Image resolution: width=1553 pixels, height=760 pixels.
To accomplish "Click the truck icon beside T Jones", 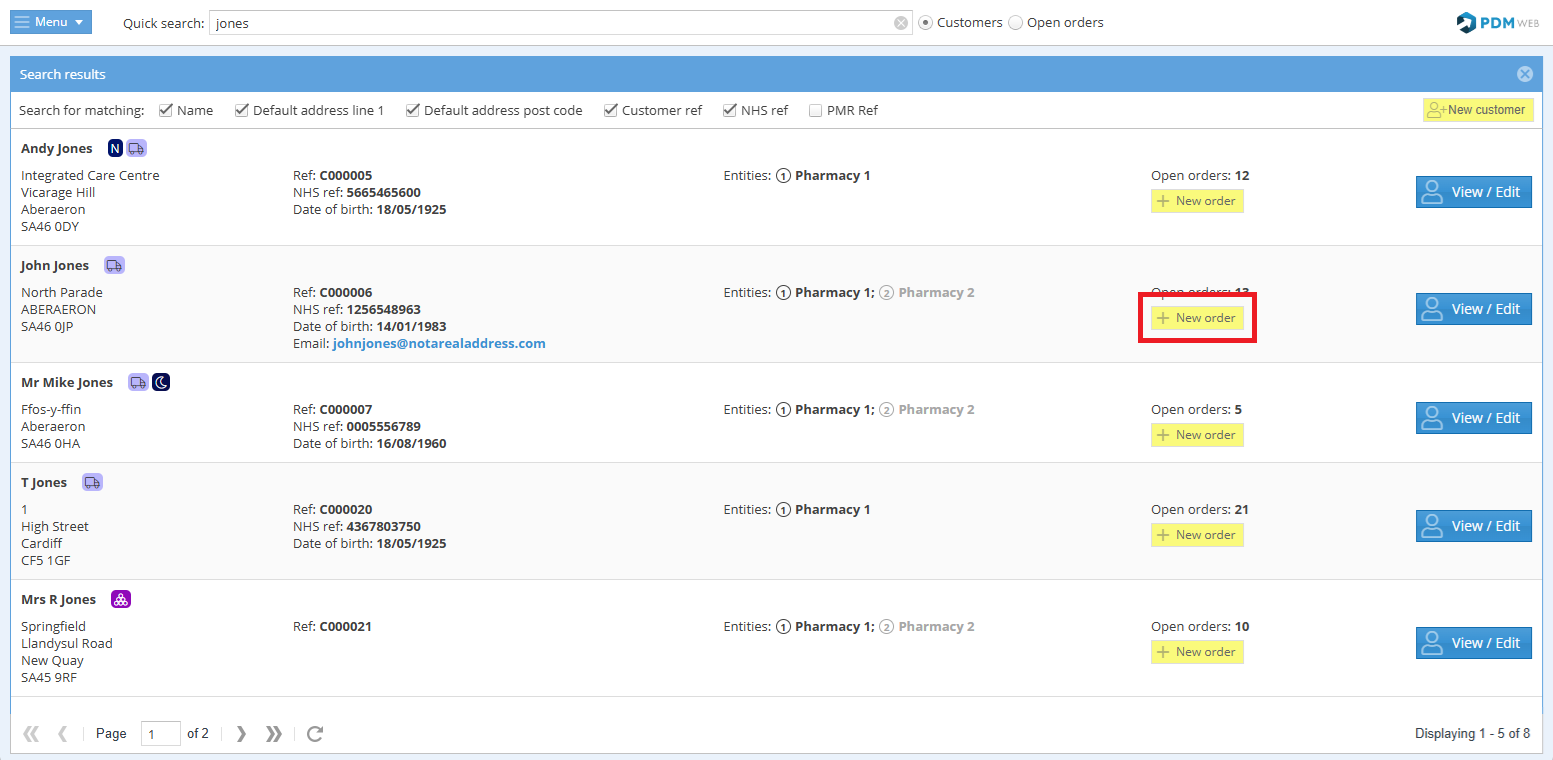I will (x=92, y=483).
